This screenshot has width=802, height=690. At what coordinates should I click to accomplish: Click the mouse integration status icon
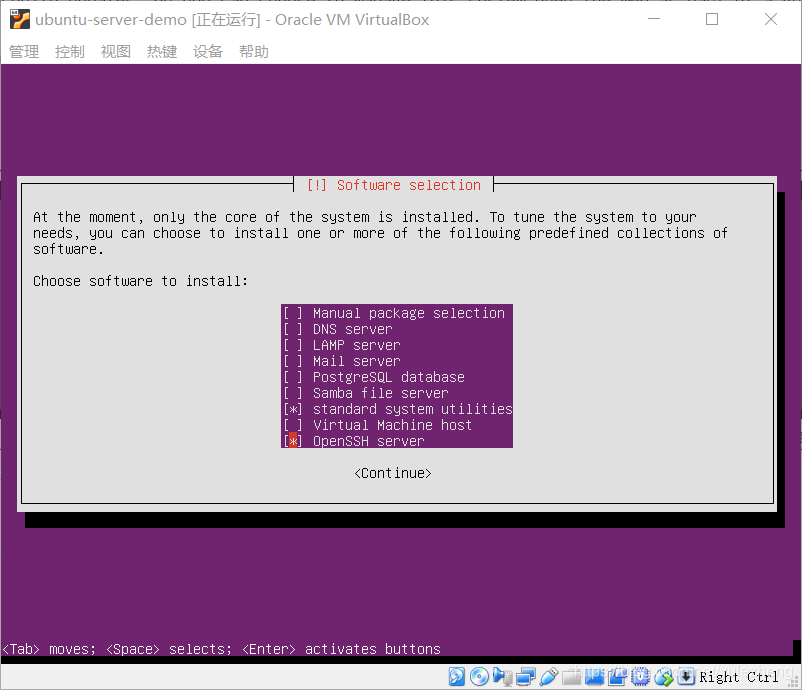[x=663, y=676]
